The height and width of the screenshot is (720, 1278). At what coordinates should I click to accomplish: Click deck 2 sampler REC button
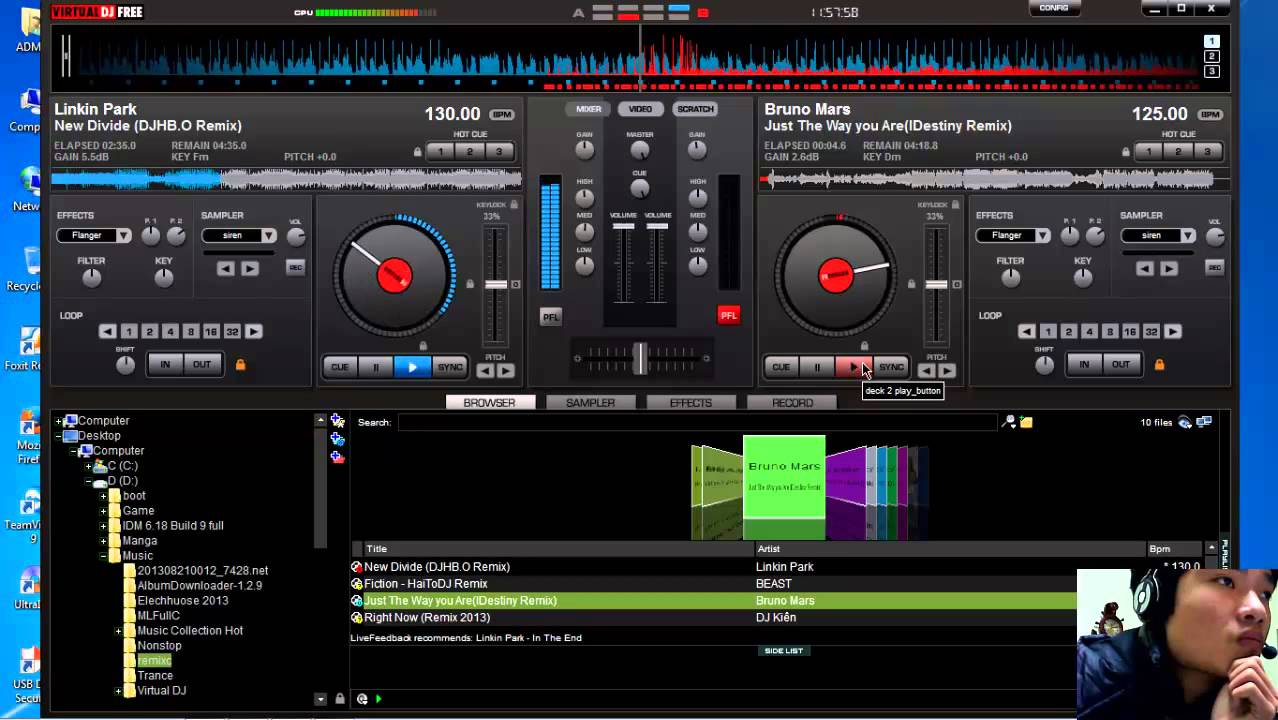[x=1214, y=267]
